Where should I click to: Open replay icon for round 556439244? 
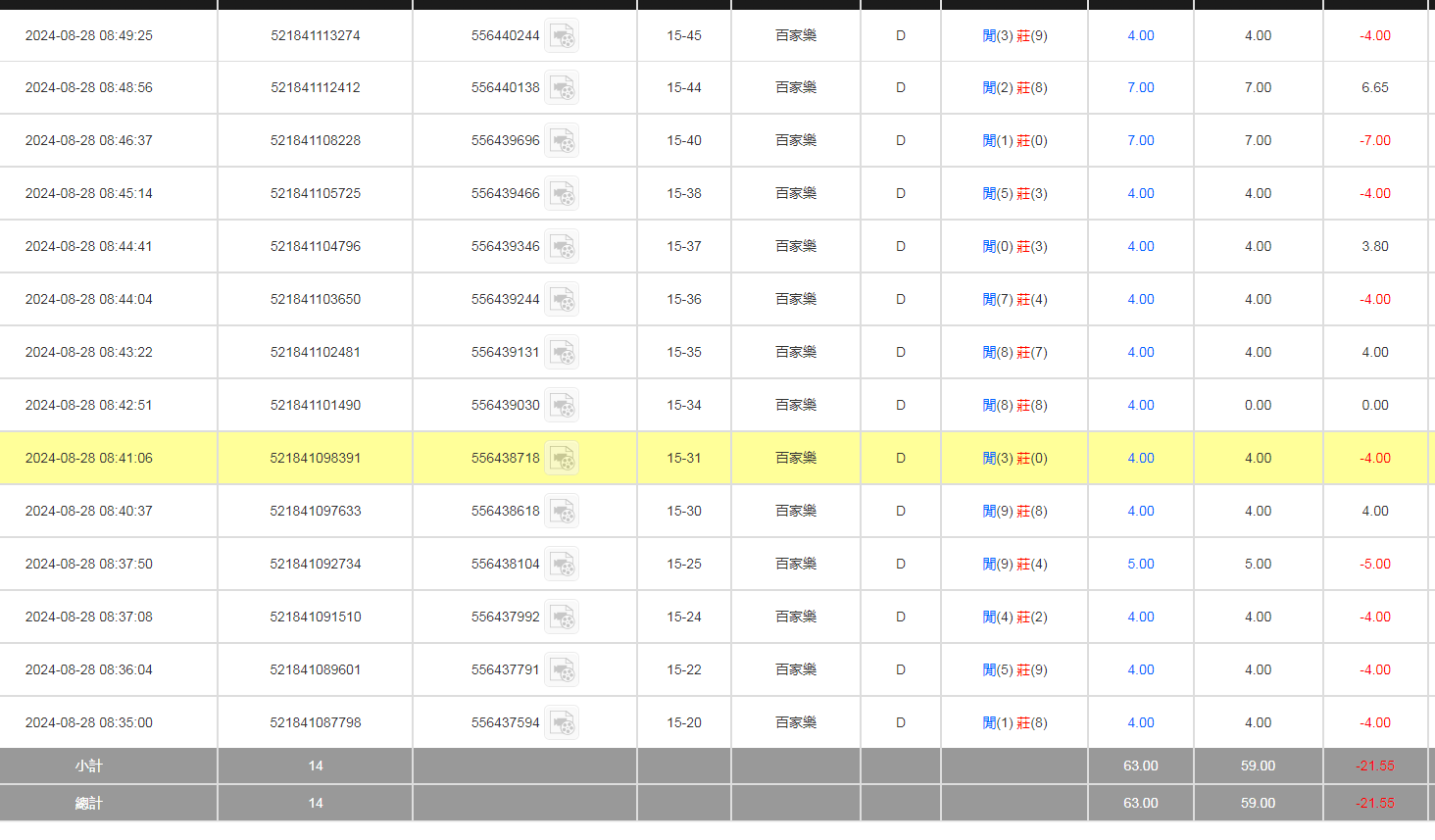click(562, 300)
